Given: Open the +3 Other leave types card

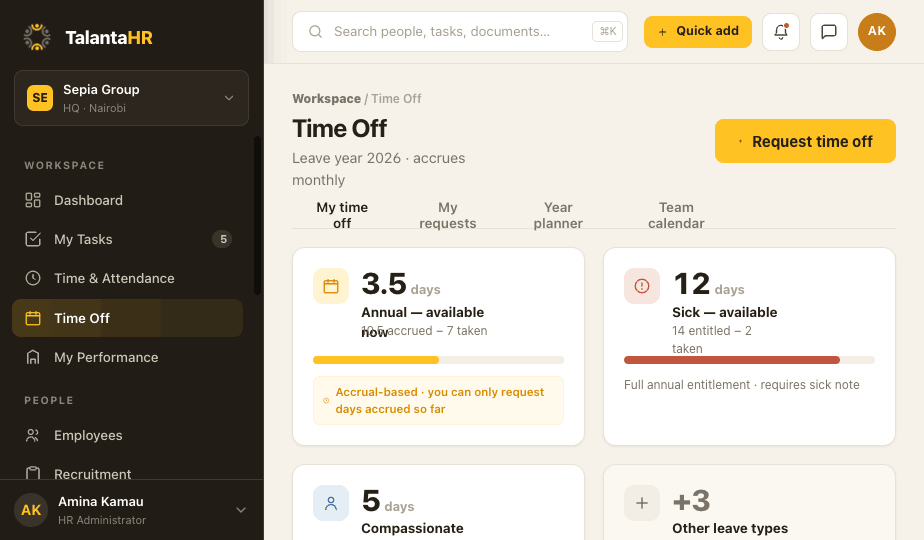Looking at the screenshot, I should pos(749,502).
